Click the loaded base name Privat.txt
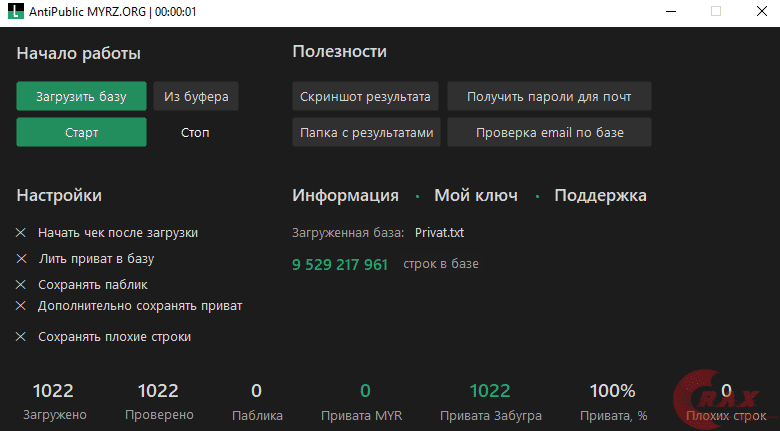The height and width of the screenshot is (431, 780). click(x=439, y=232)
